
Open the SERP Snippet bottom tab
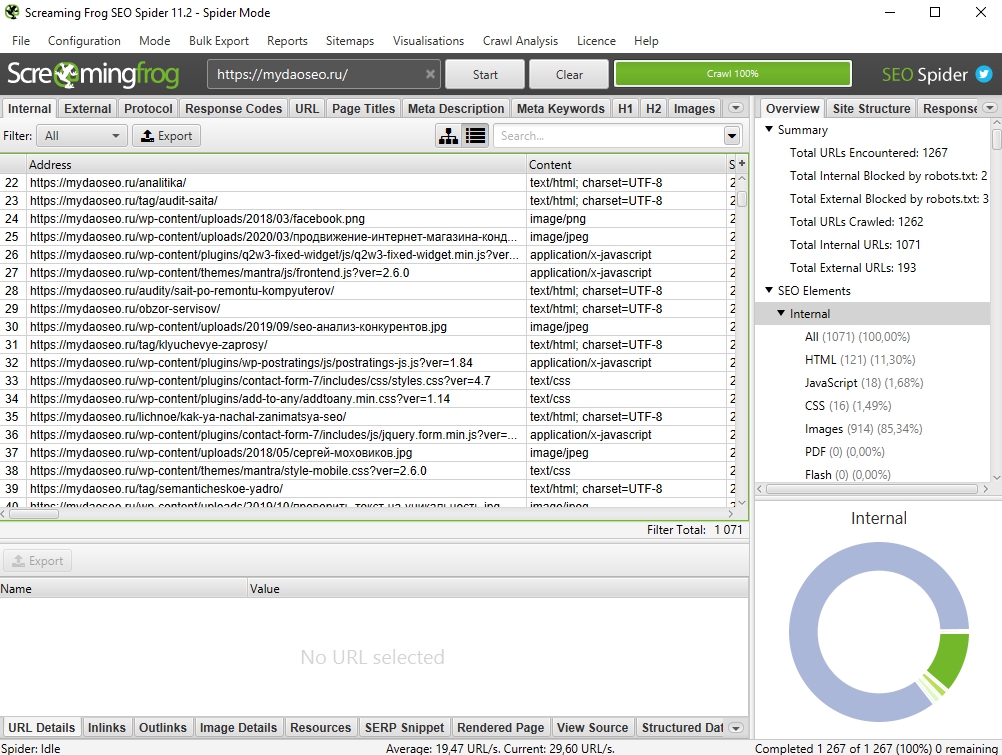405,728
